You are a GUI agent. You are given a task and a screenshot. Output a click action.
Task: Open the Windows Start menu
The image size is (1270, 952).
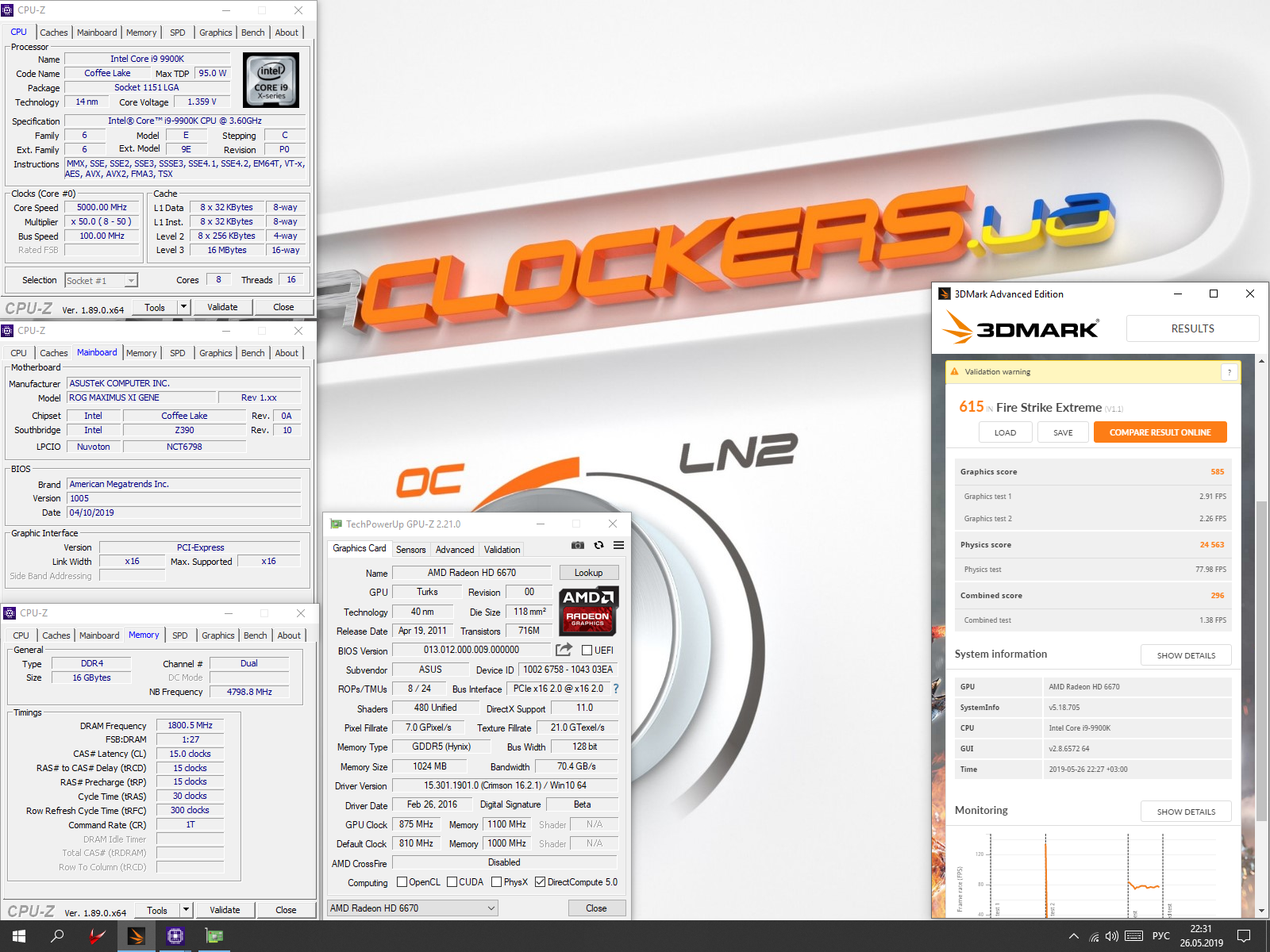pos(19,936)
